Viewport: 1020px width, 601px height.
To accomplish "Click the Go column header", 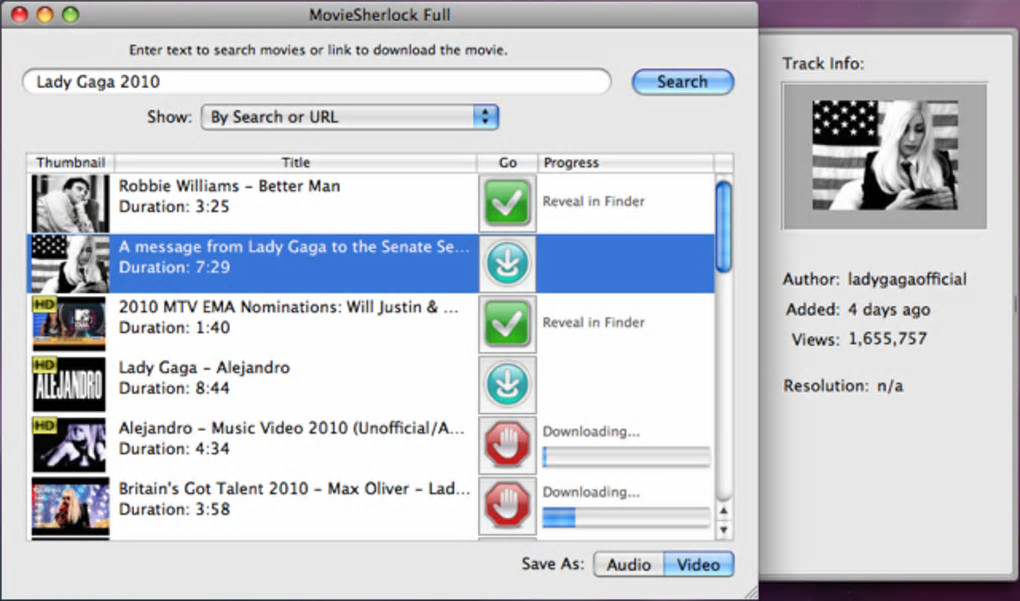I will [x=507, y=163].
